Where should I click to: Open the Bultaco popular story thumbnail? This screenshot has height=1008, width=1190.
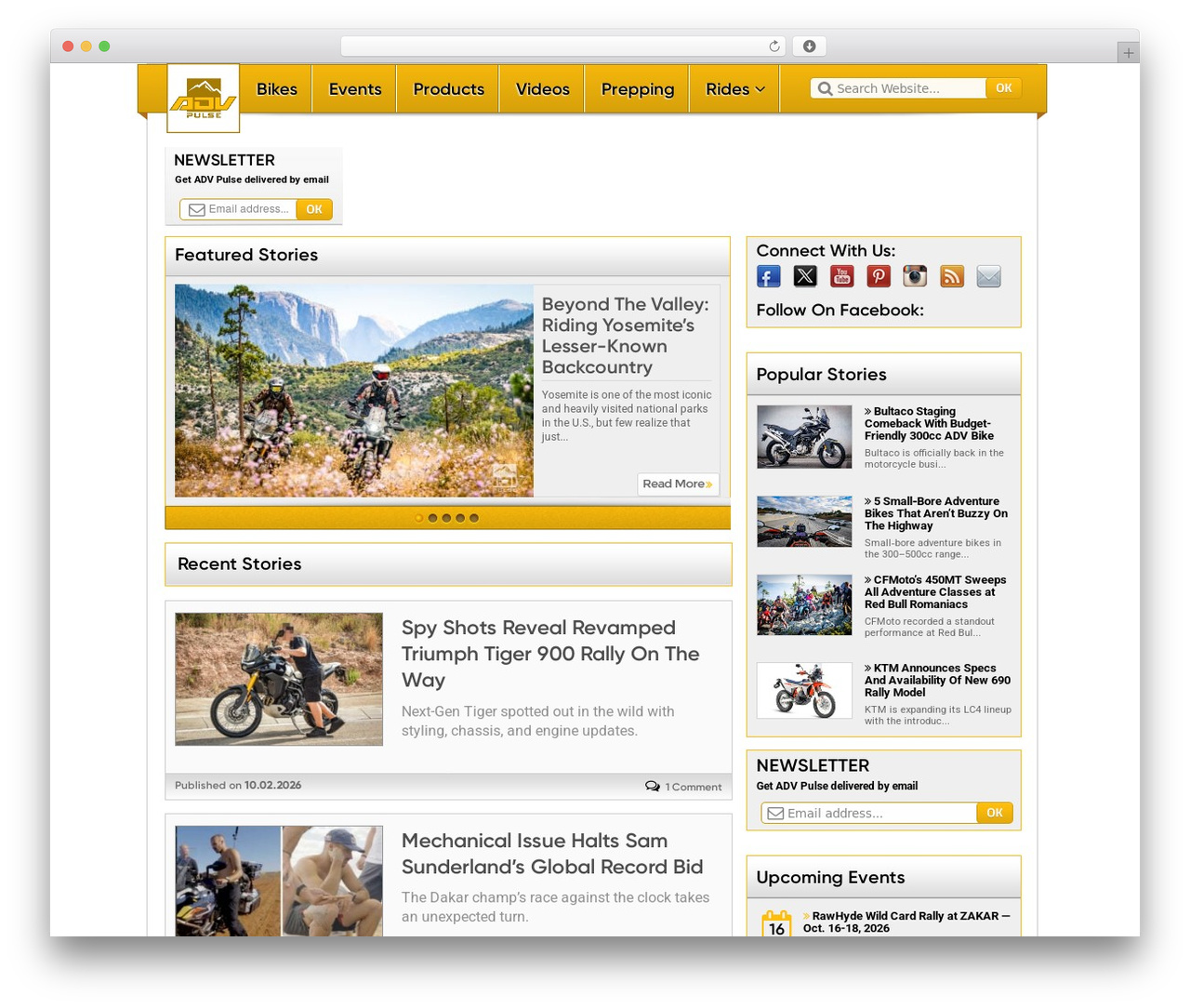[804, 437]
